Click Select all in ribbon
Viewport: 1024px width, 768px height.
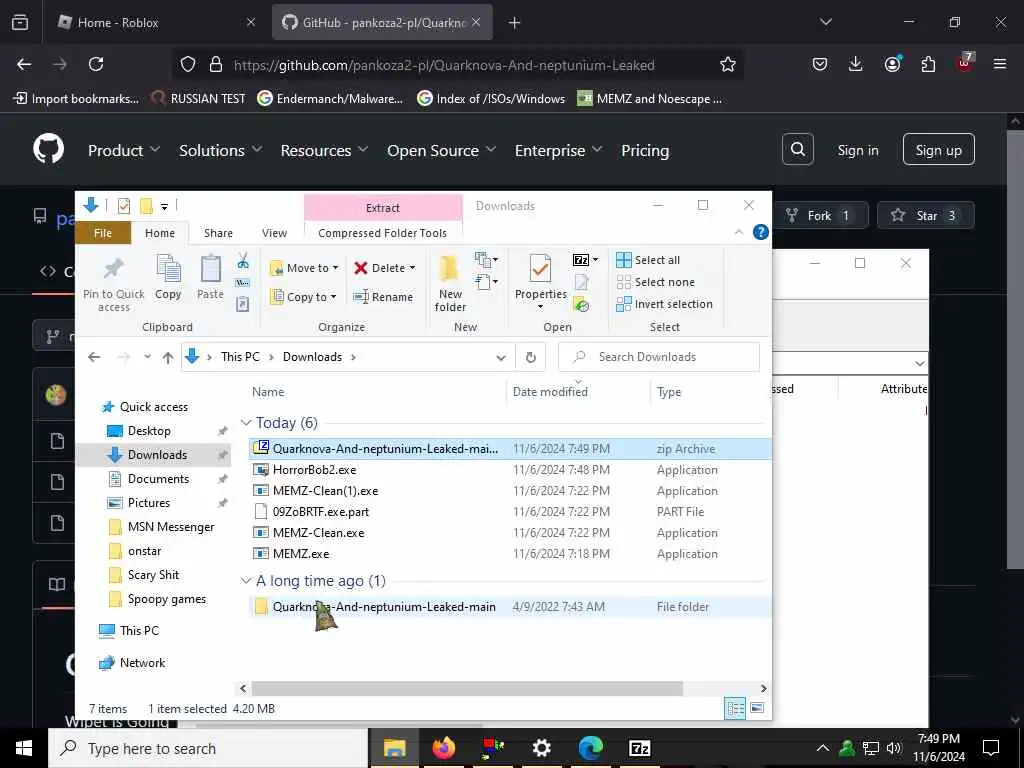tap(648, 260)
